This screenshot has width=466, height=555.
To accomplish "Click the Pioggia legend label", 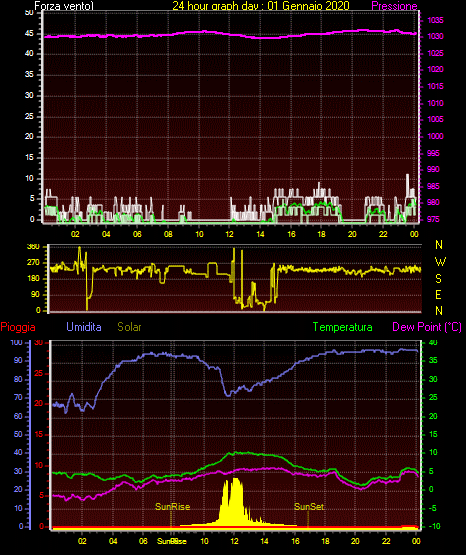I will [x=18, y=327].
